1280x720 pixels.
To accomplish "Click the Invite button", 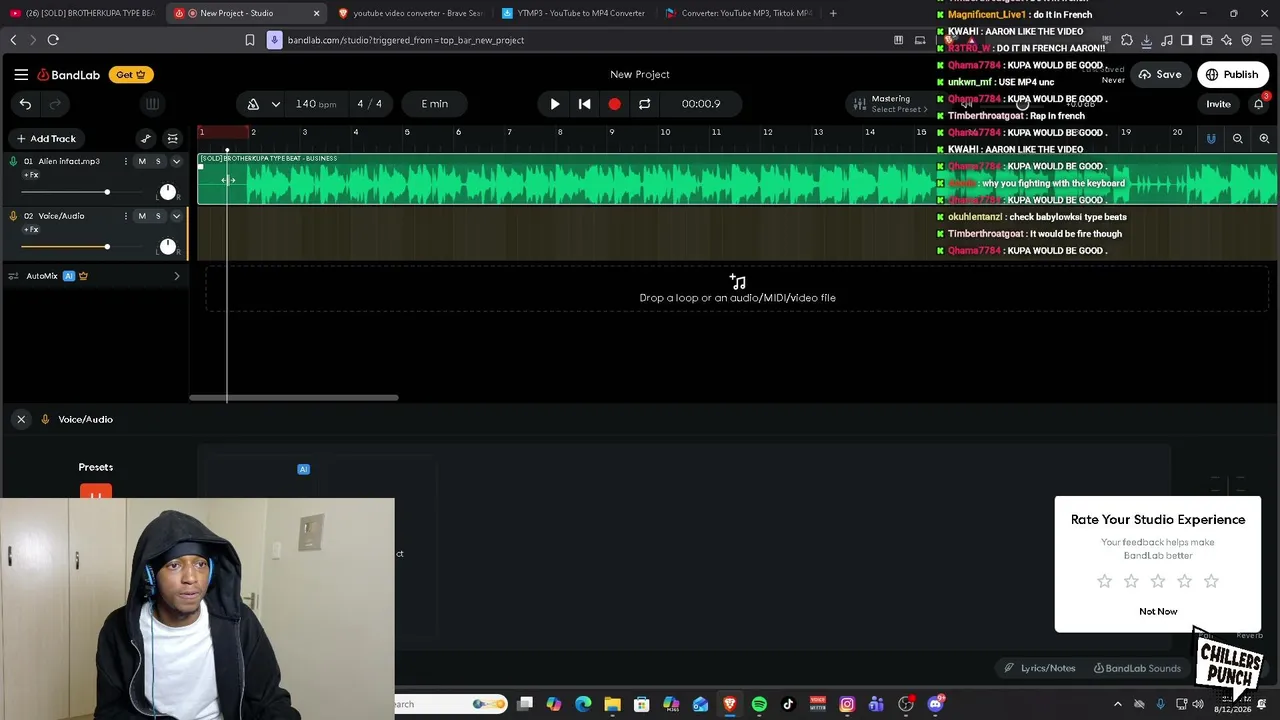I will click(1218, 104).
